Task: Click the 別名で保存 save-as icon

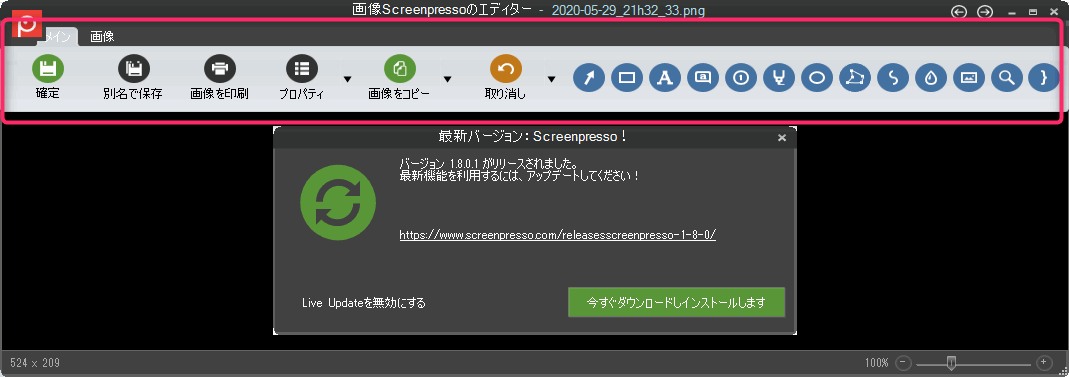Action: pyautogui.click(x=134, y=68)
